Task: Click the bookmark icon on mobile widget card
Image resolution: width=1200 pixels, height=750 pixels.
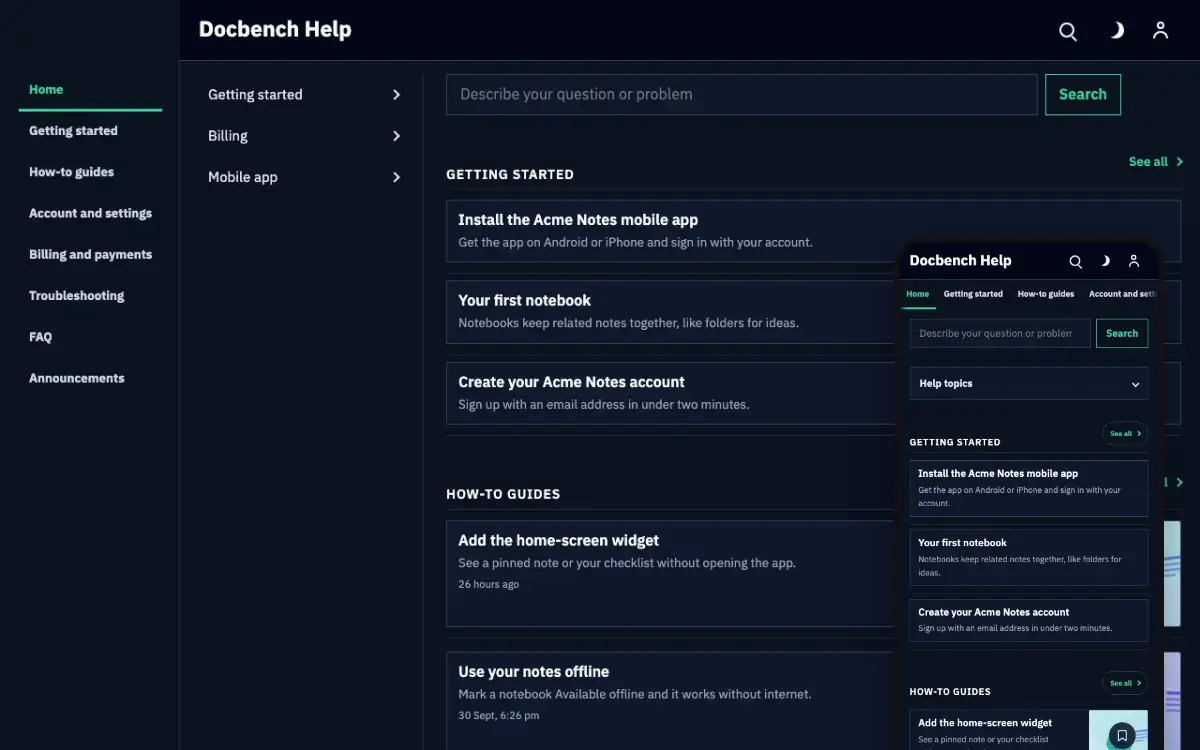Action: tap(1122, 735)
